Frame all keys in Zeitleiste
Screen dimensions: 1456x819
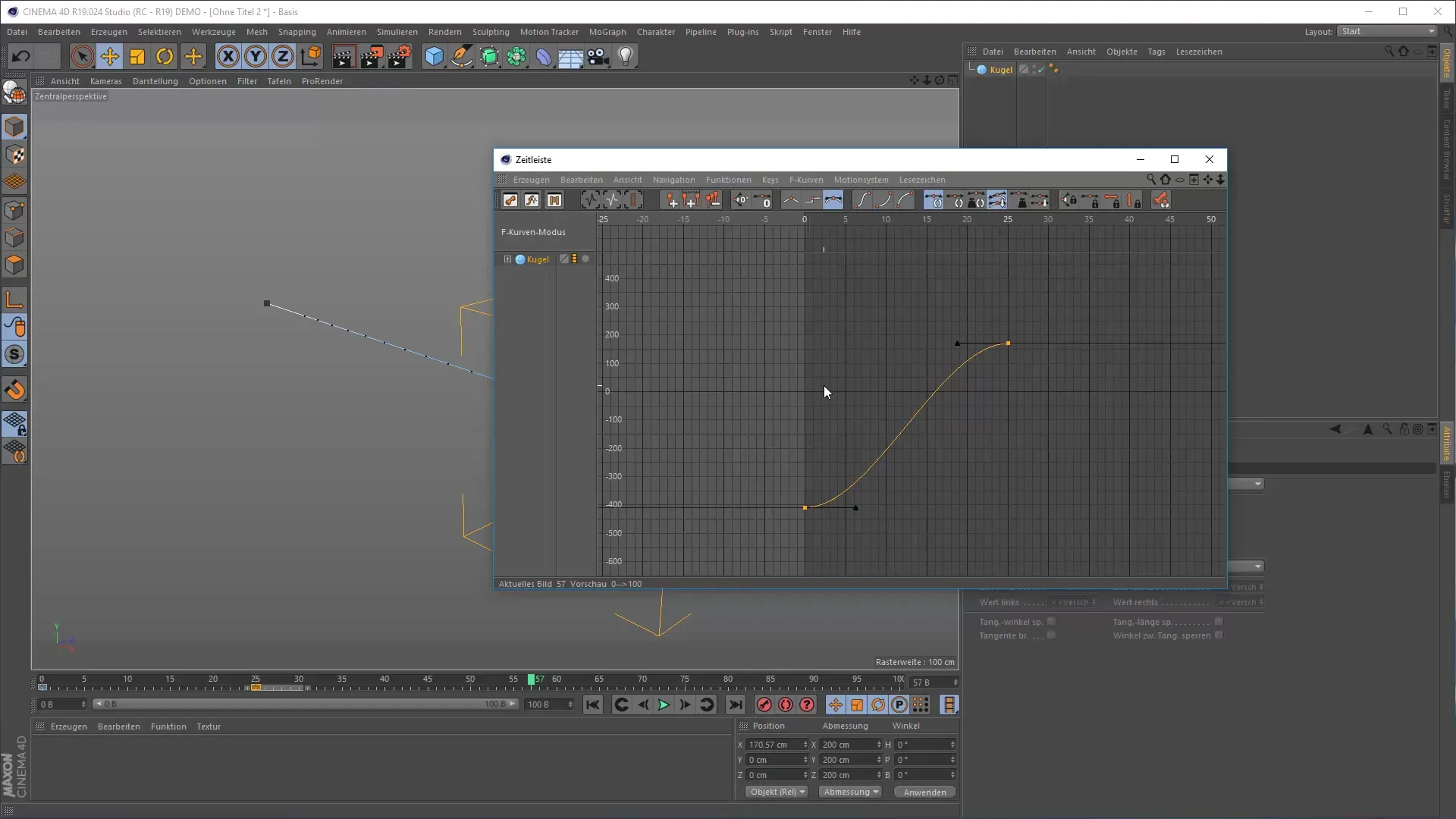(x=590, y=200)
